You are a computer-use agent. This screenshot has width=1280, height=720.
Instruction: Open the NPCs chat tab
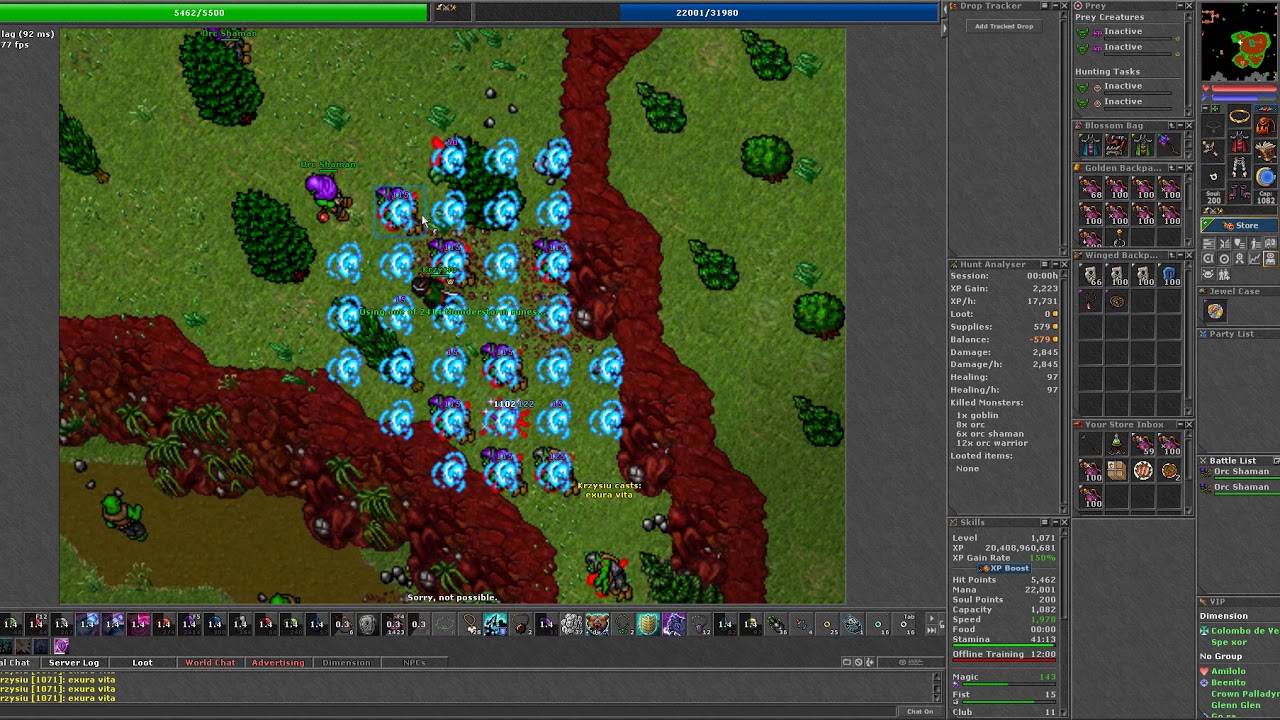414,663
